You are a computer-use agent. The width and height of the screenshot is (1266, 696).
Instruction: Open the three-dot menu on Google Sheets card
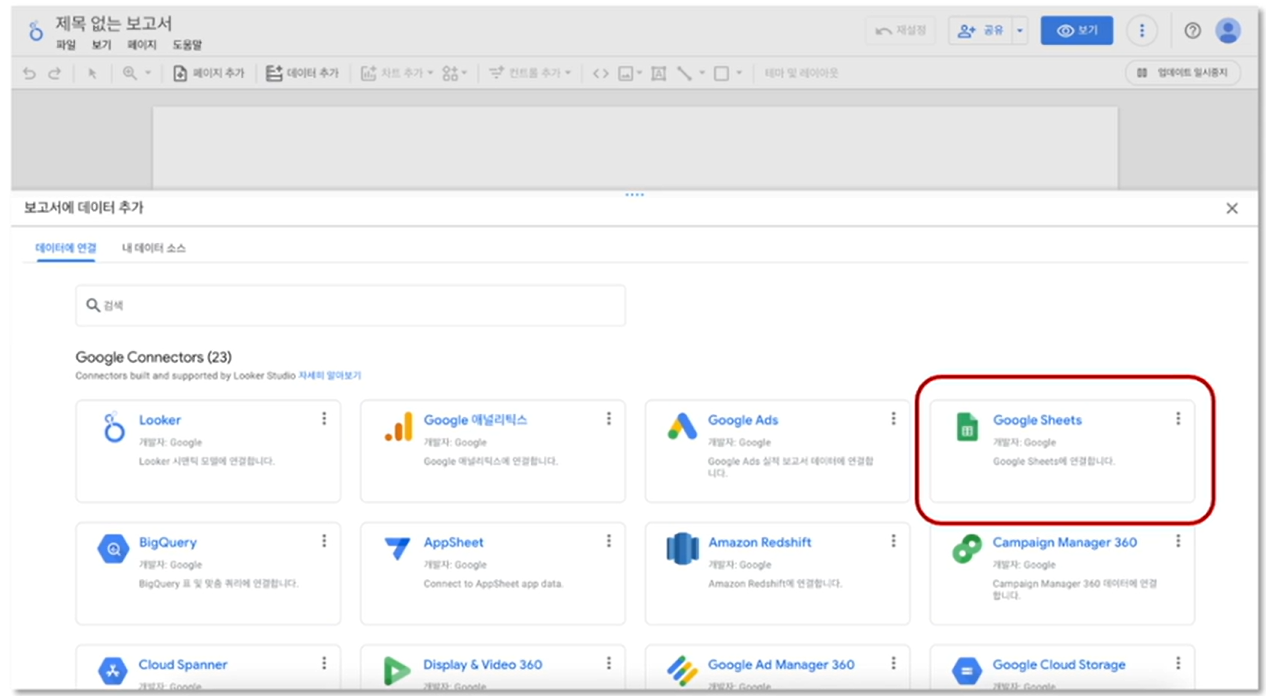pyautogui.click(x=1178, y=419)
